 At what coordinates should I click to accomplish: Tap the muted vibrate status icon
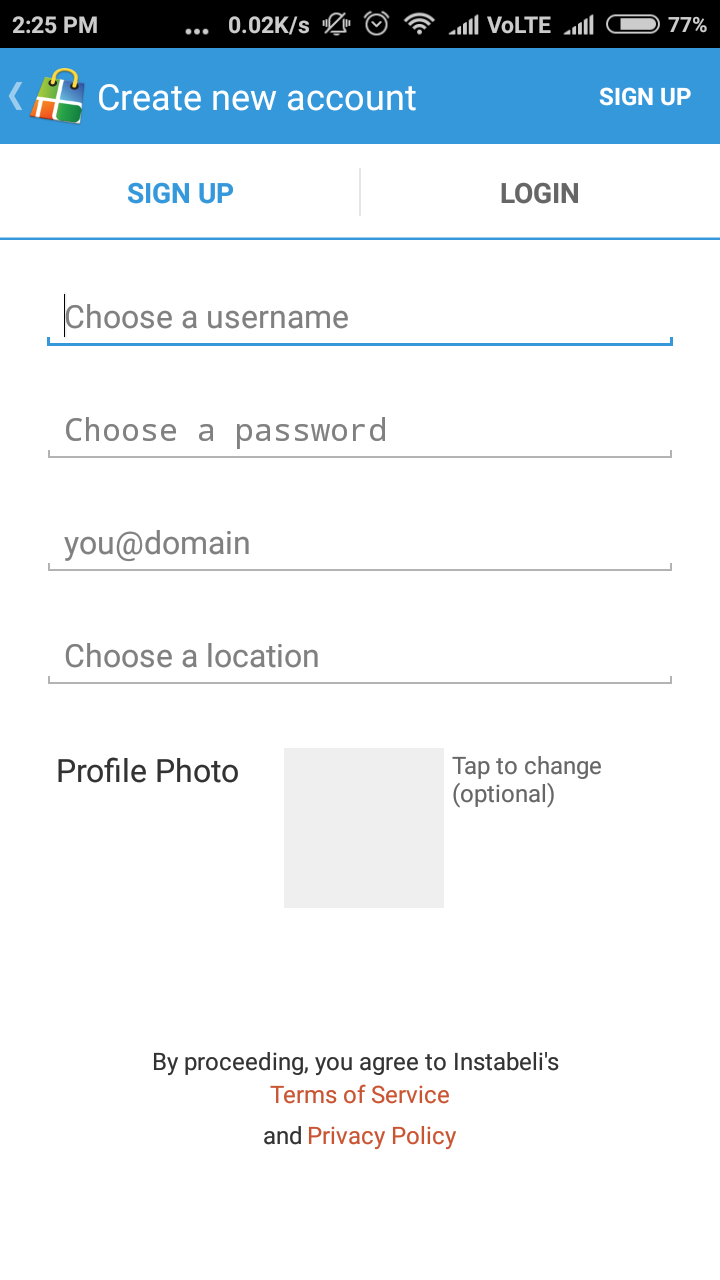[336, 24]
